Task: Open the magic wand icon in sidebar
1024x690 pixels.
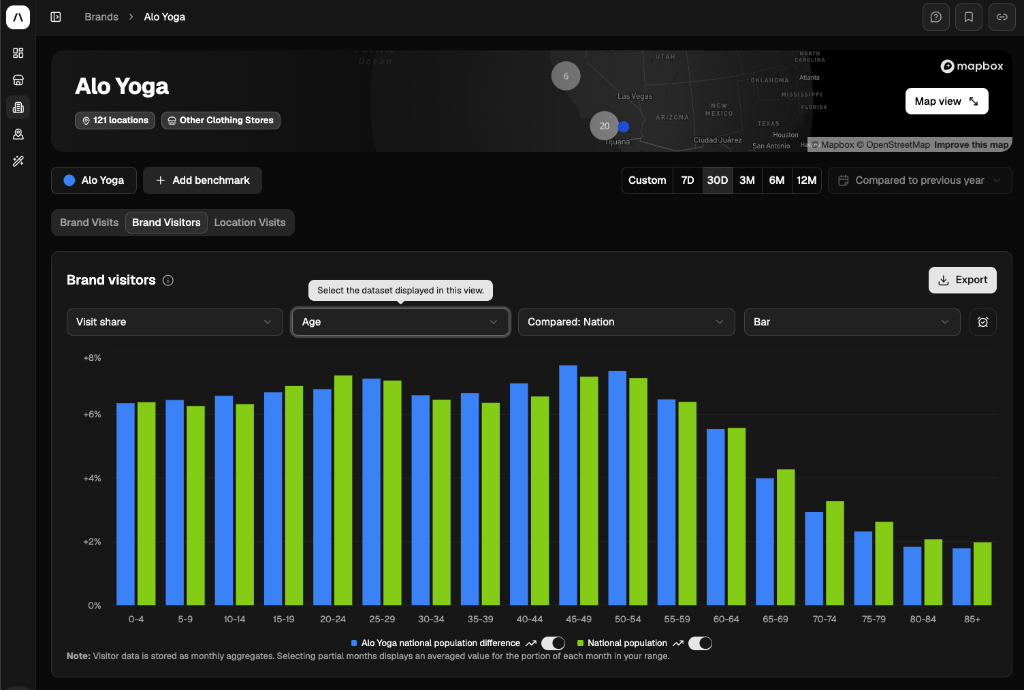Action: (x=18, y=161)
